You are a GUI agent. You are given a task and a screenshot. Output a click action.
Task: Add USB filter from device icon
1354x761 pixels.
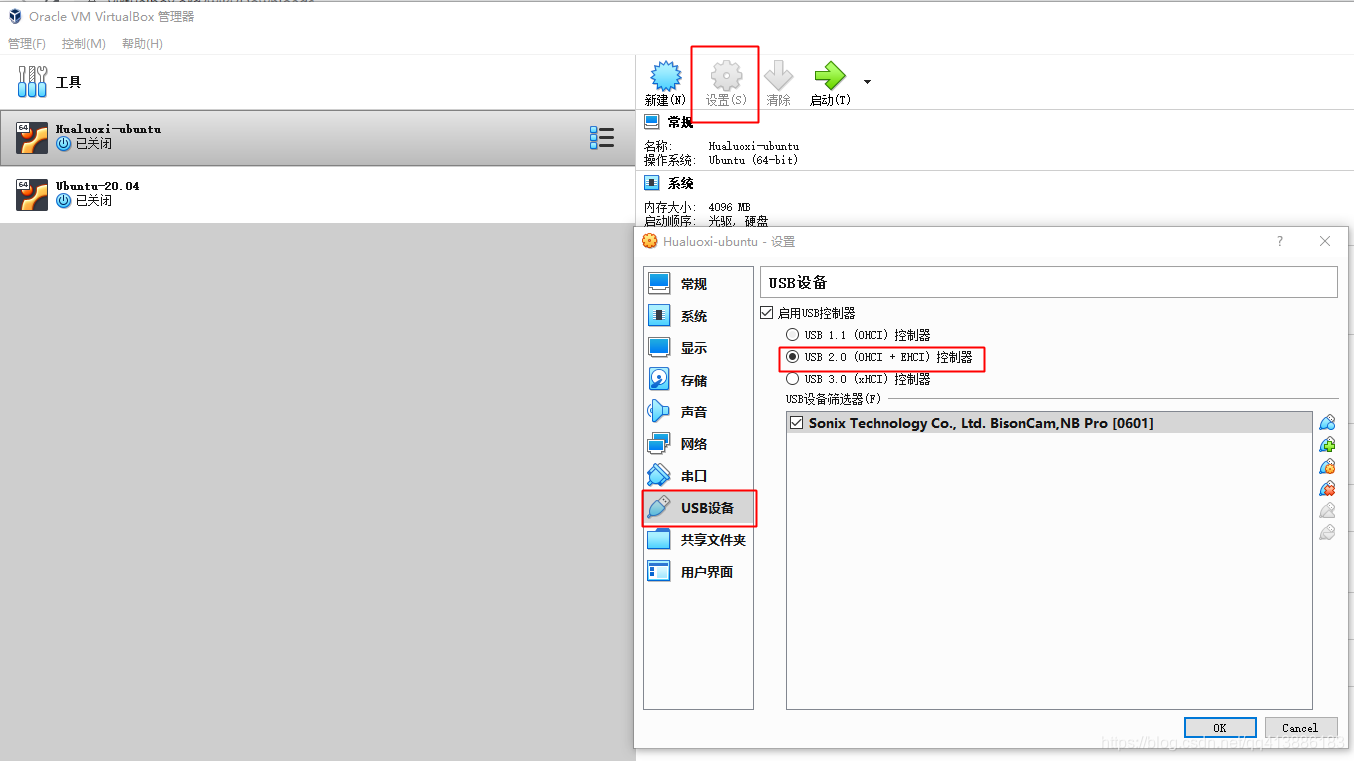click(1327, 445)
